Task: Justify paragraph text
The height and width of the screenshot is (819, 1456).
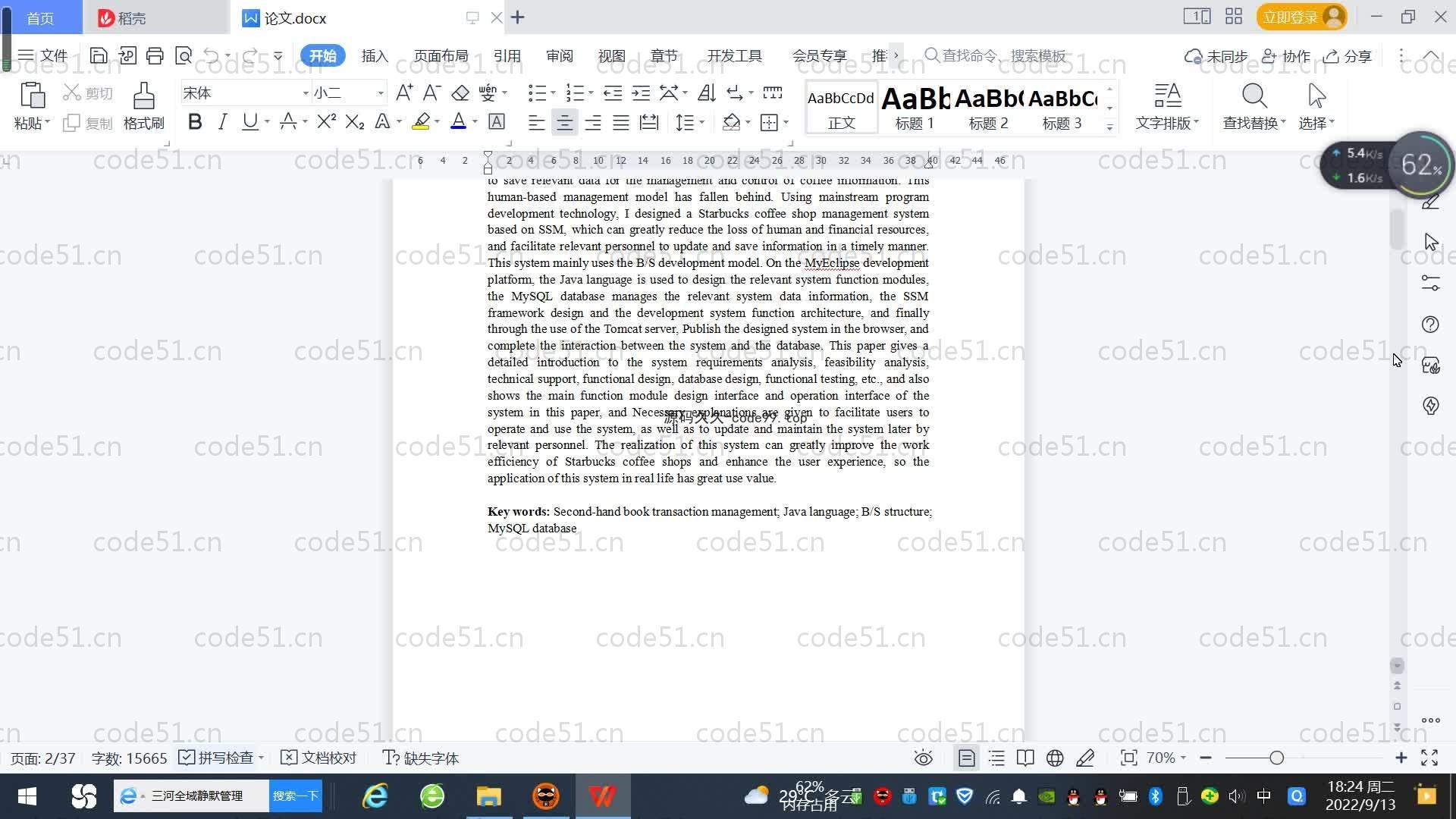Action: pos(621,122)
